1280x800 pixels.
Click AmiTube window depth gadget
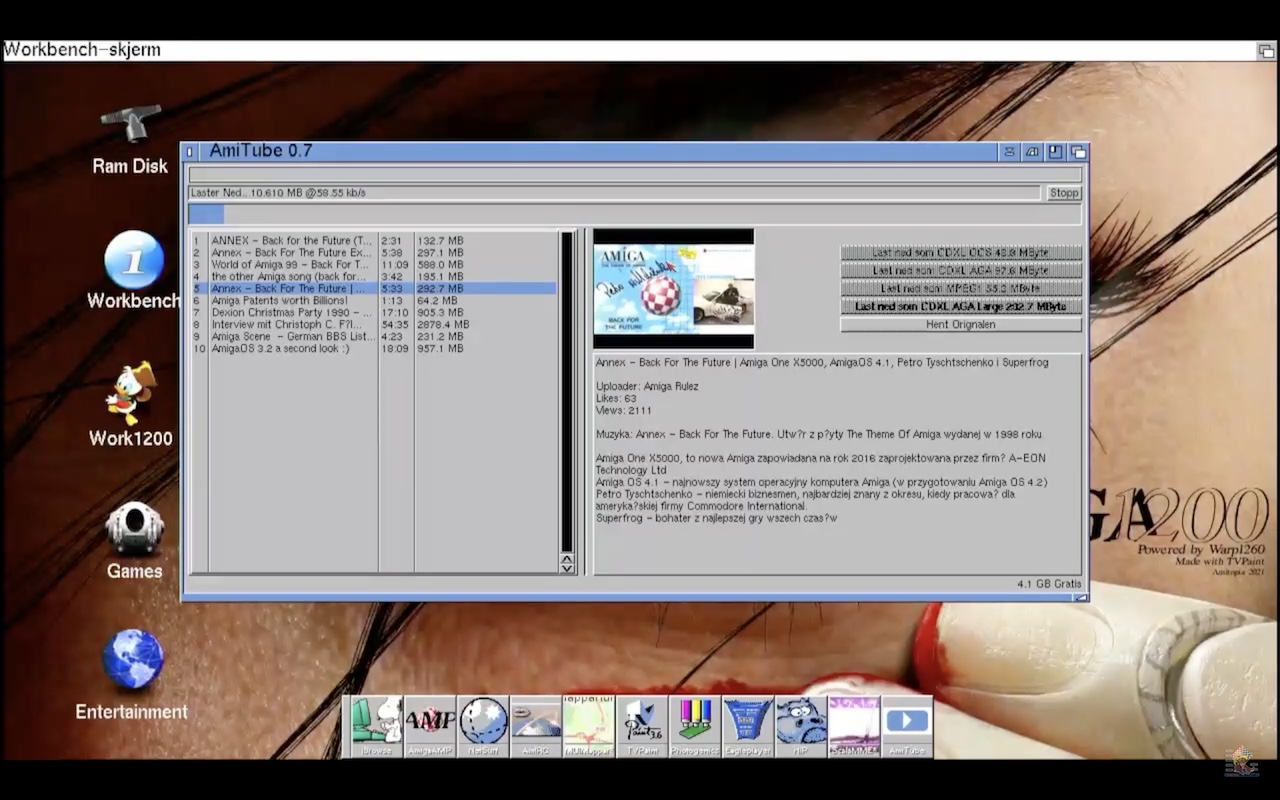coord(1078,152)
